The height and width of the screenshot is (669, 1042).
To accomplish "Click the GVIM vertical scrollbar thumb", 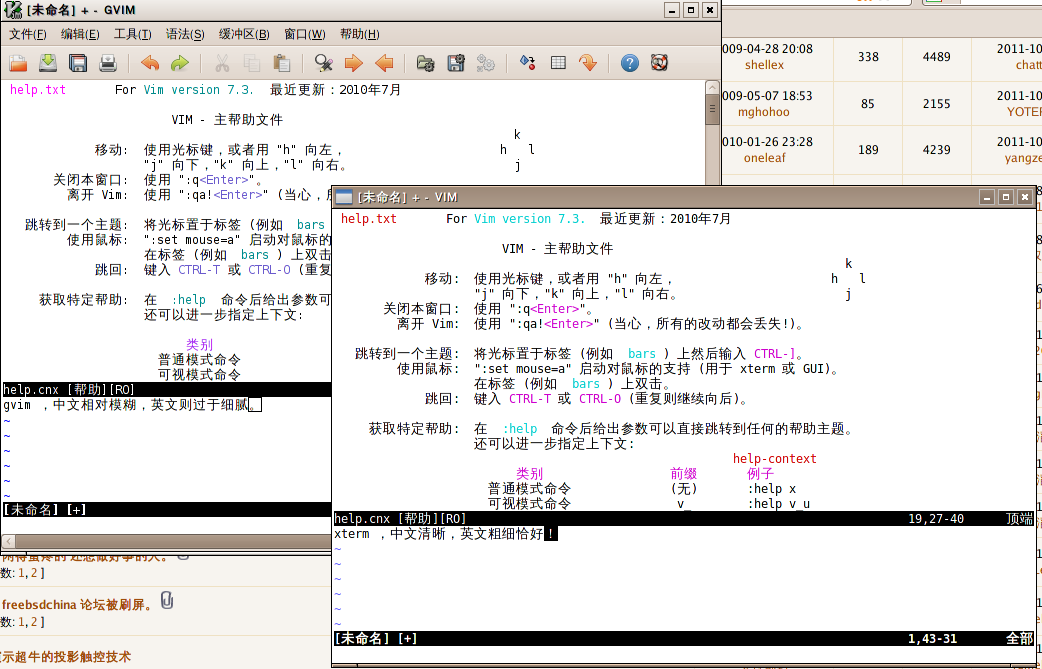I will coord(712,109).
